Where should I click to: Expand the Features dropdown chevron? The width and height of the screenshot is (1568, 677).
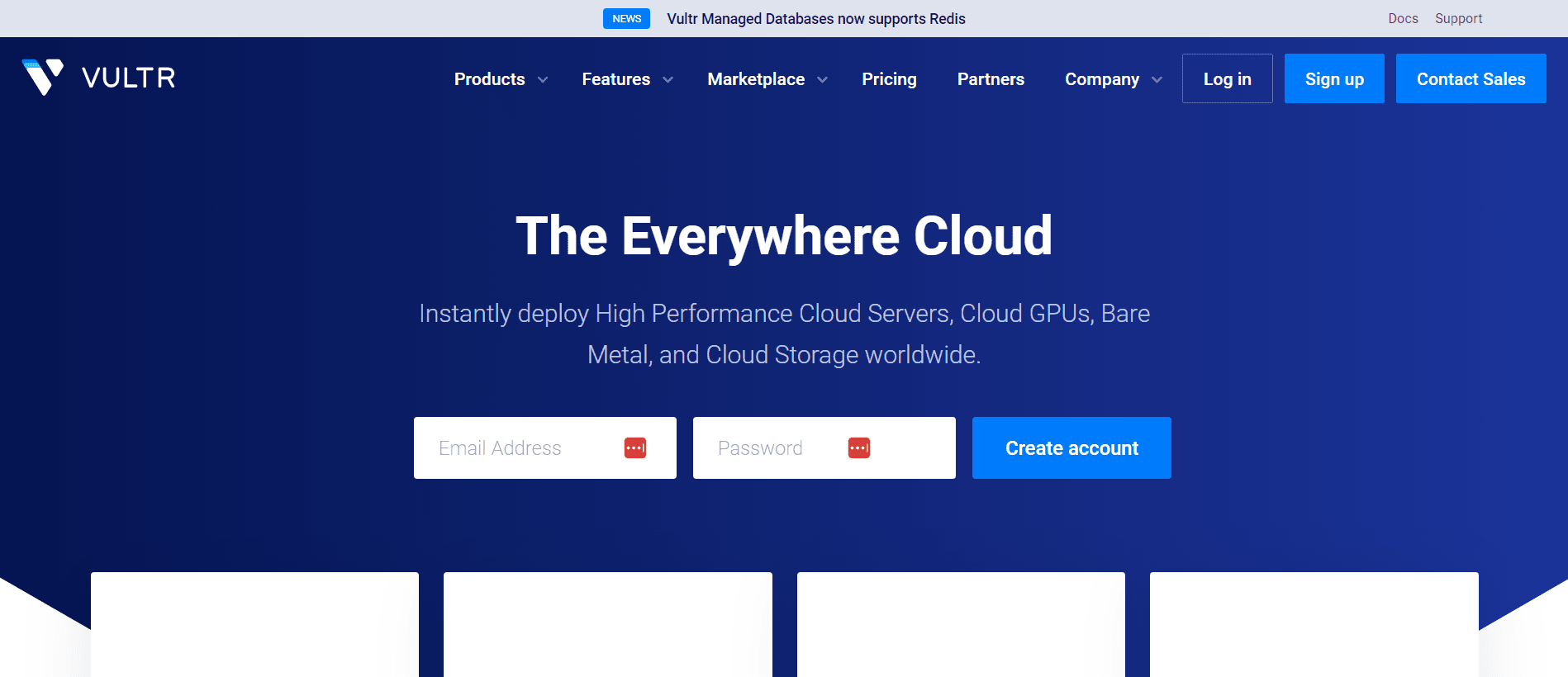pos(668,80)
